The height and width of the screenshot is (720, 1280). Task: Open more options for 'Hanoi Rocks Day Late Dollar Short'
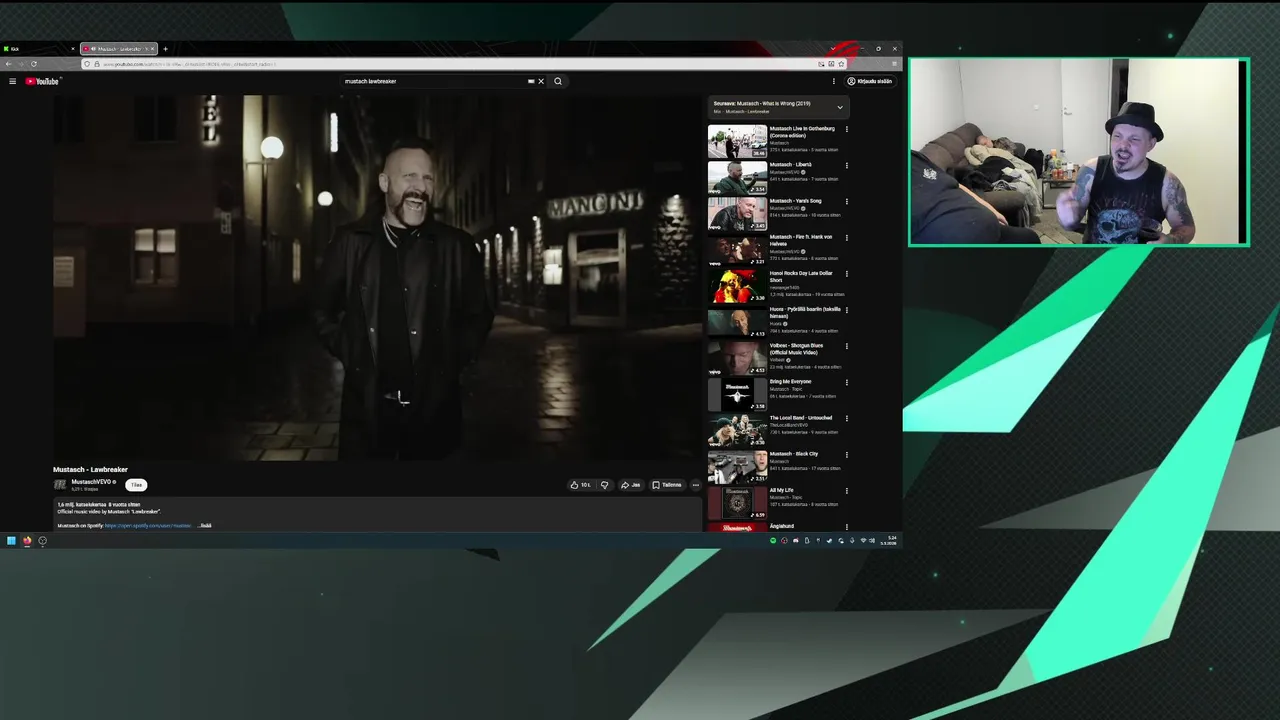(847, 273)
